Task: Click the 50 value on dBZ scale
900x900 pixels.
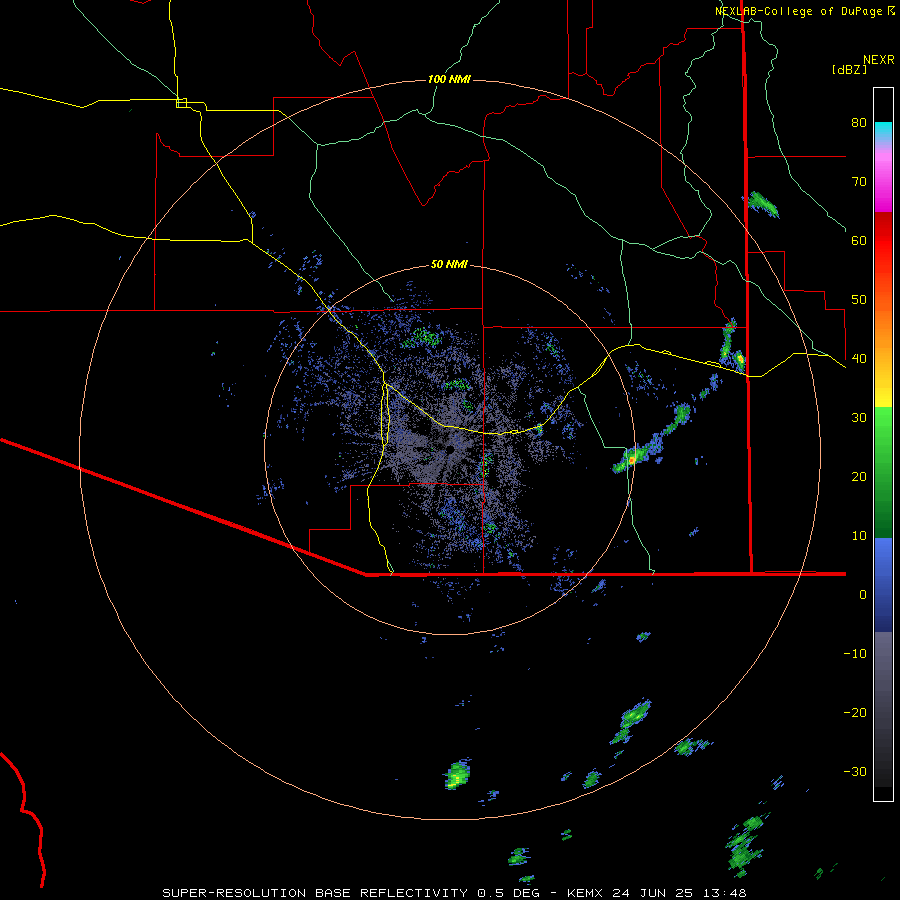Action: [x=859, y=300]
